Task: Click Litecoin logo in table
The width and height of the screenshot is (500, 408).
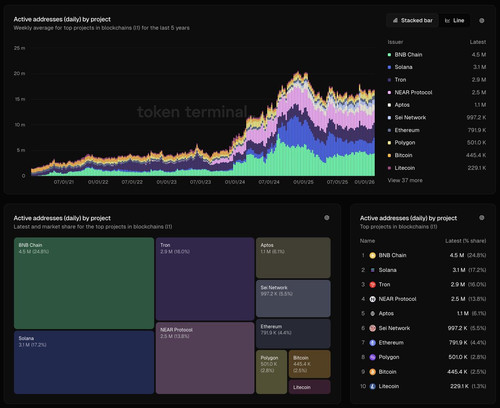Action: click(373, 386)
